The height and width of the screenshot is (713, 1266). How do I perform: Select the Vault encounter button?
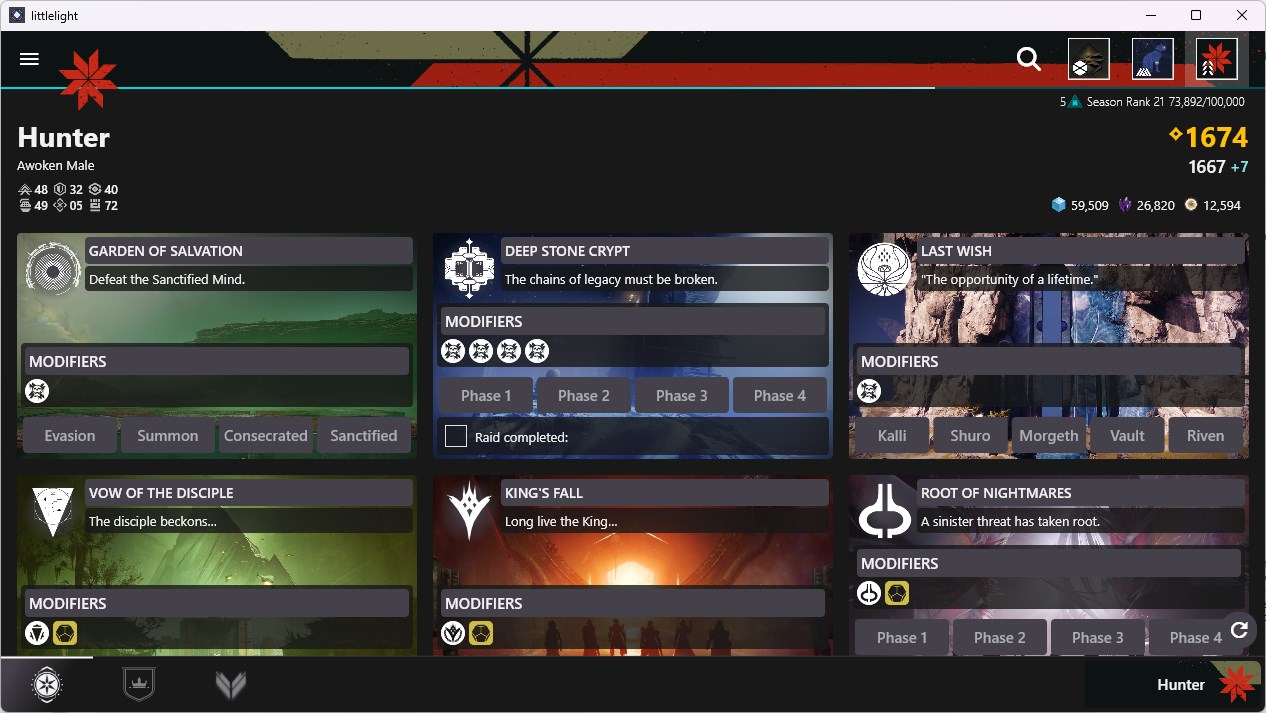[1127, 436]
